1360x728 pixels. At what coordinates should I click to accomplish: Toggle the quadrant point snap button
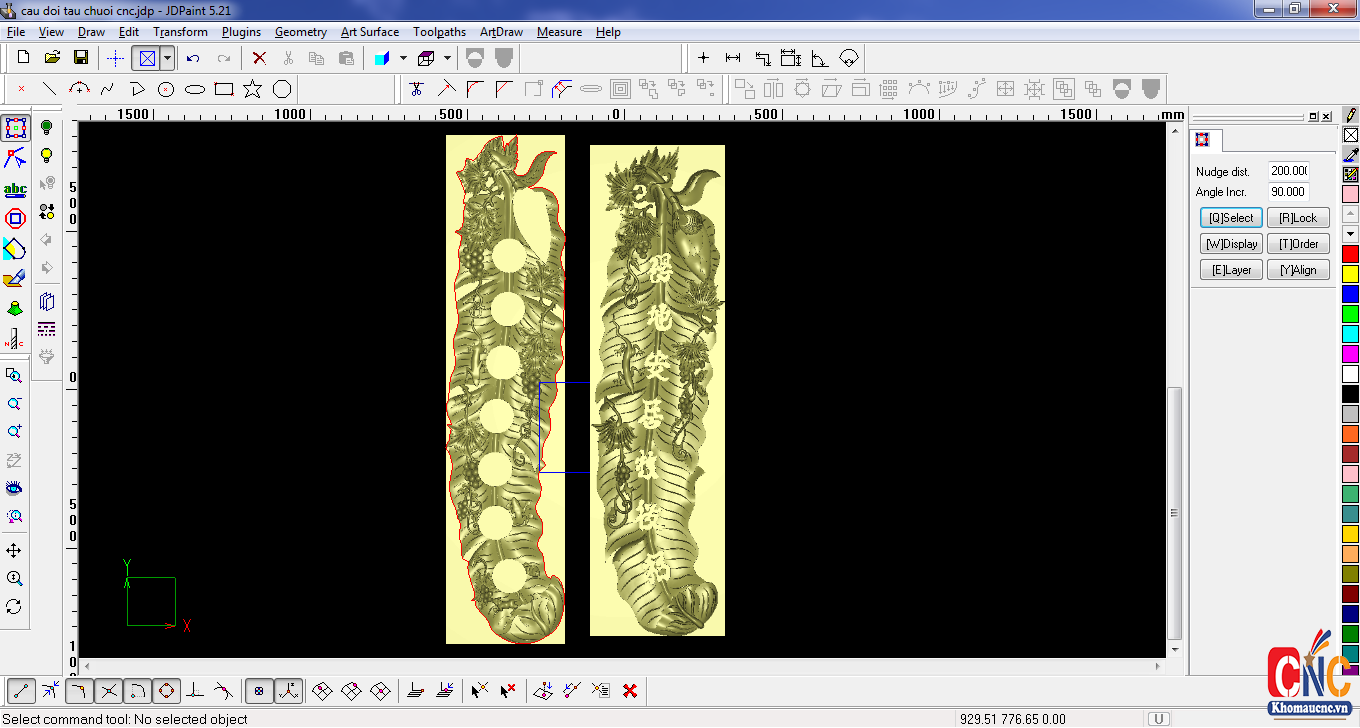click(x=167, y=690)
